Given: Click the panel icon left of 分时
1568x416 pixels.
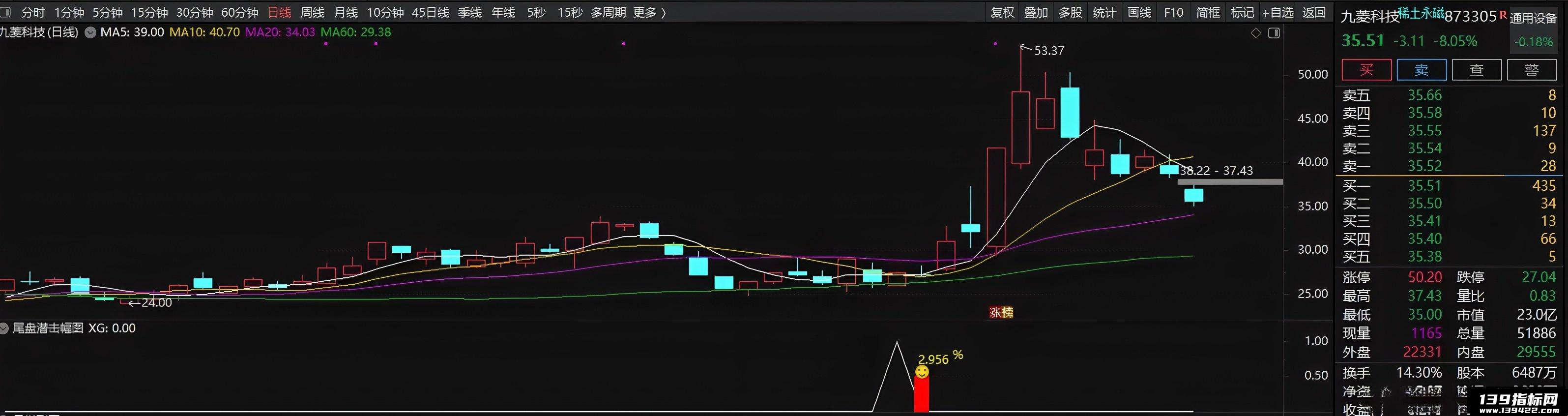Looking at the screenshot, I should pos(5,12).
